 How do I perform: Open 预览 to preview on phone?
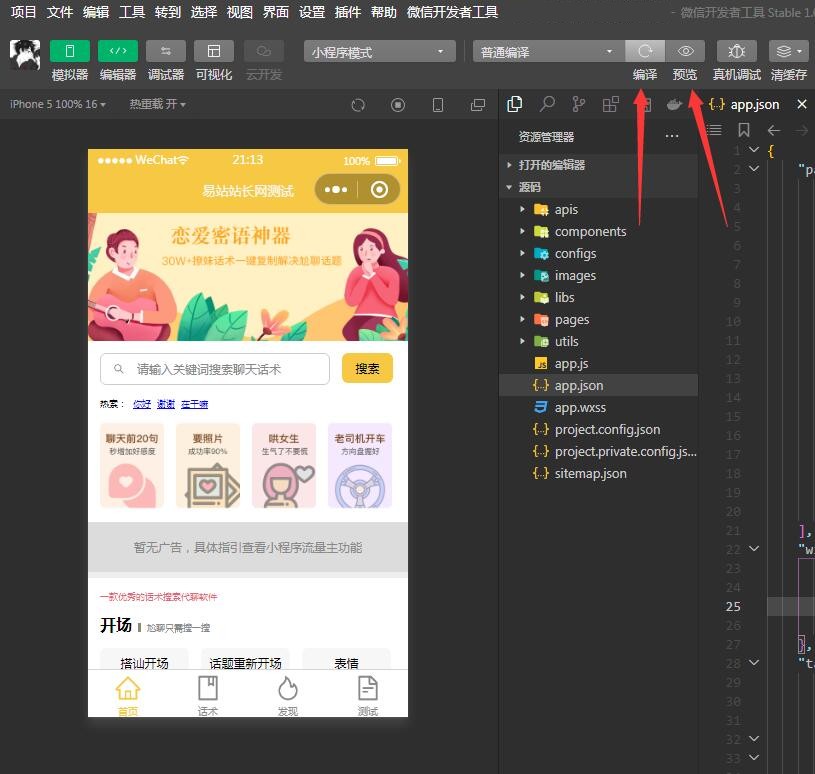tap(685, 51)
